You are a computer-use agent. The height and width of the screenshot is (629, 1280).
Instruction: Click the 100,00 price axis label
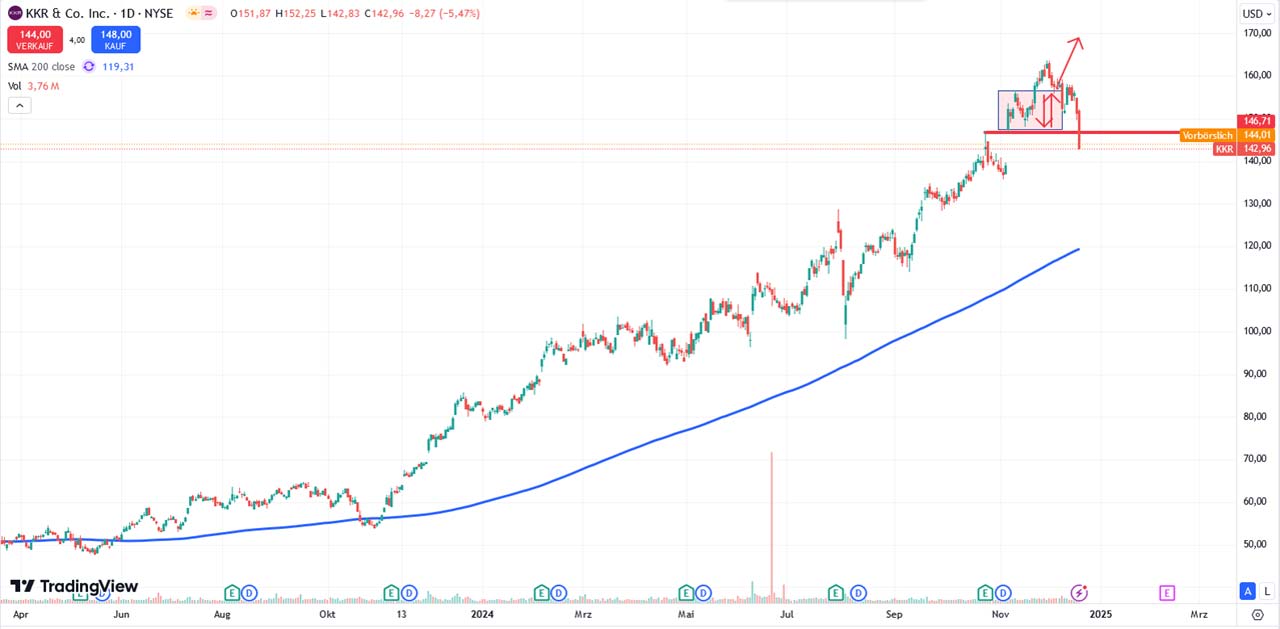click(1256, 331)
